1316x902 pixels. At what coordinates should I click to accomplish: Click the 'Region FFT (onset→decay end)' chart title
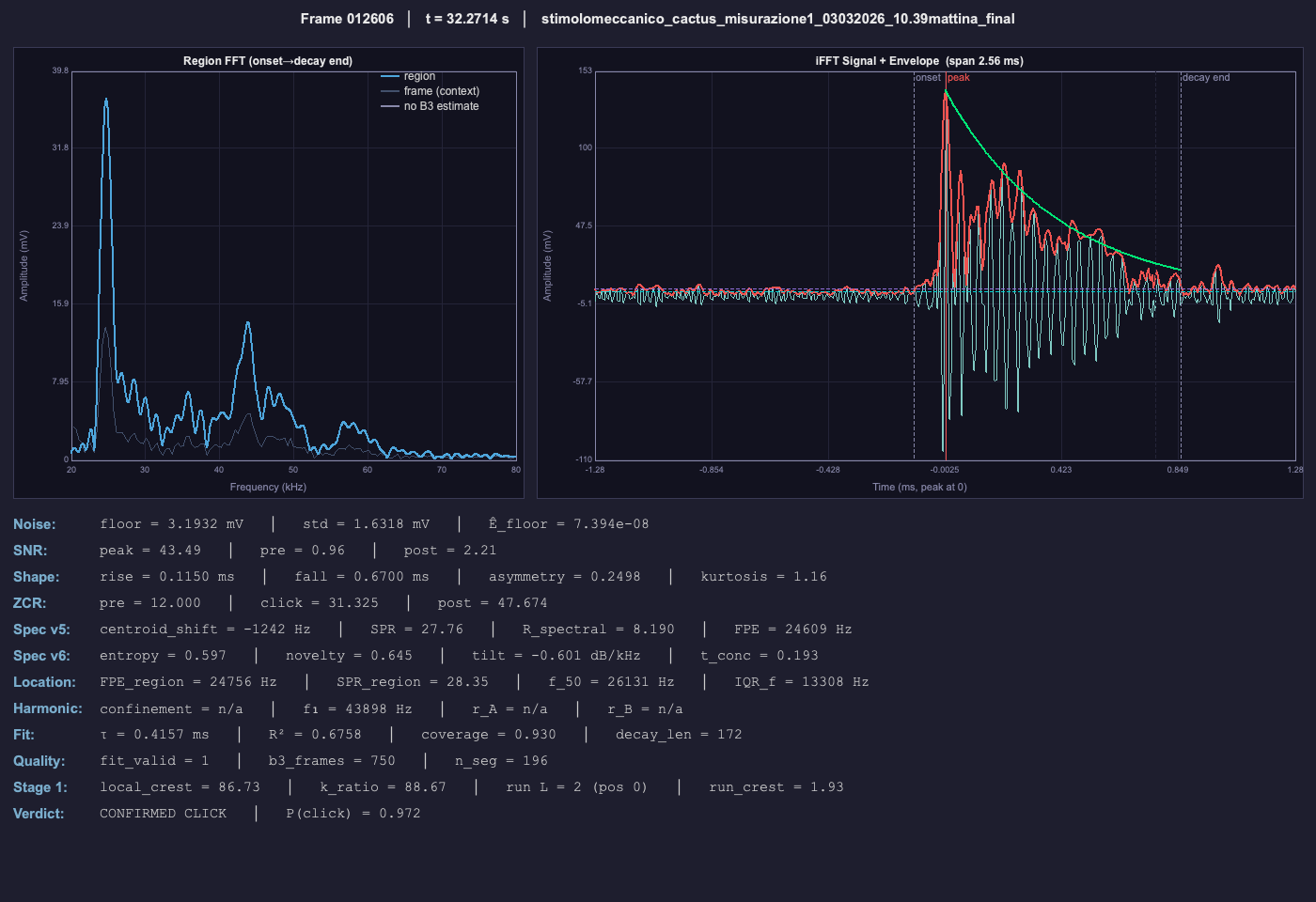coord(268,61)
